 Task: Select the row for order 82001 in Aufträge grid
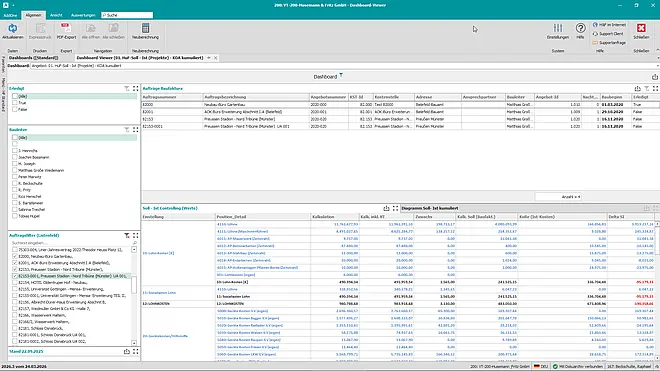point(400,112)
